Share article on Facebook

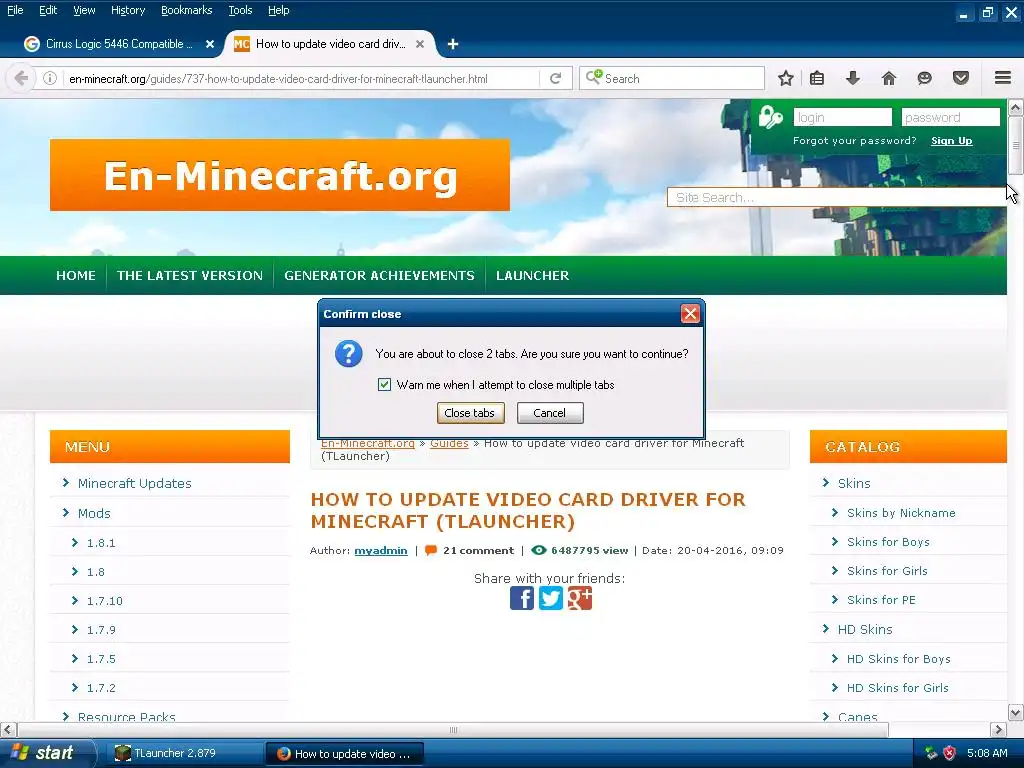click(522, 598)
